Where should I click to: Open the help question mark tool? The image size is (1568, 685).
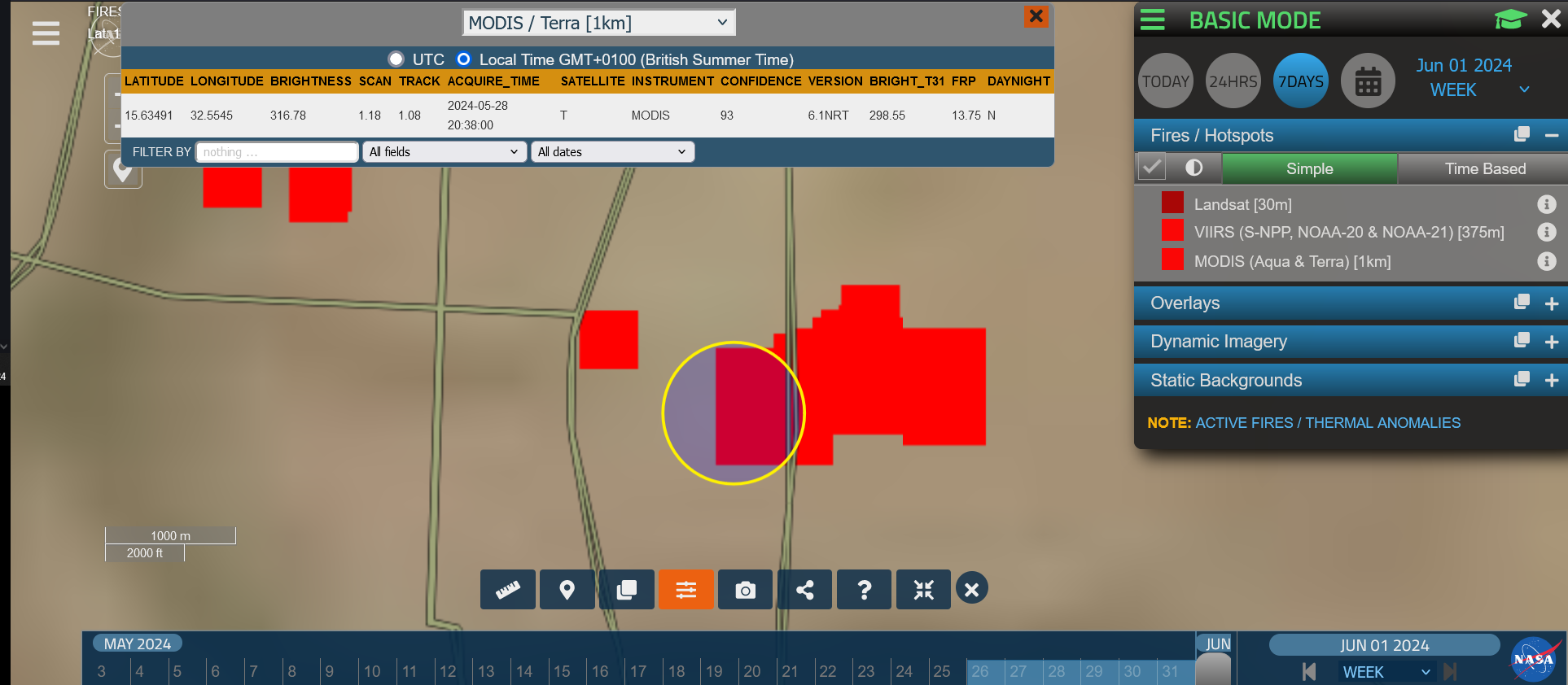[x=864, y=590]
